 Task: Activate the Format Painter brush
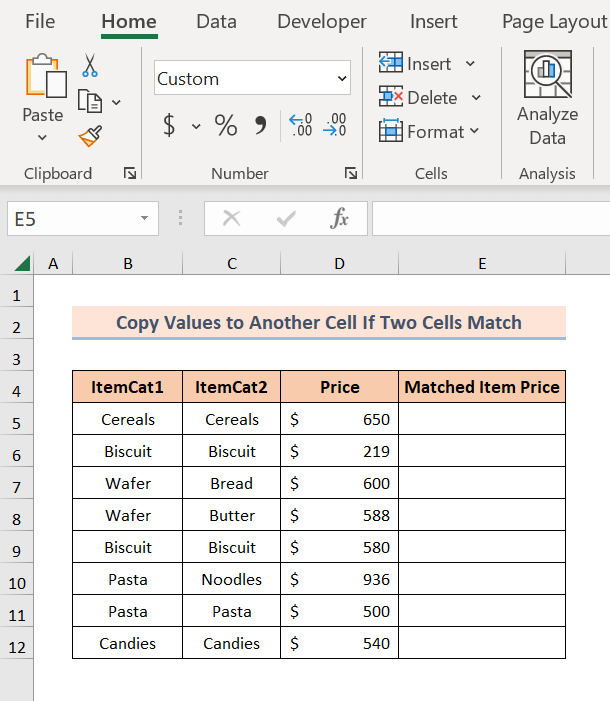click(90, 136)
